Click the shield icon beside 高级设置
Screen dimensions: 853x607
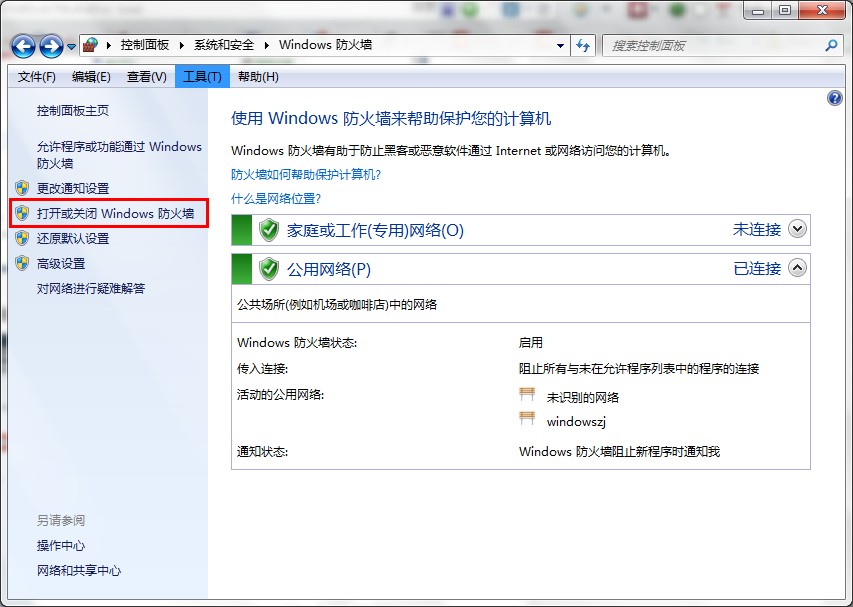point(22,263)
